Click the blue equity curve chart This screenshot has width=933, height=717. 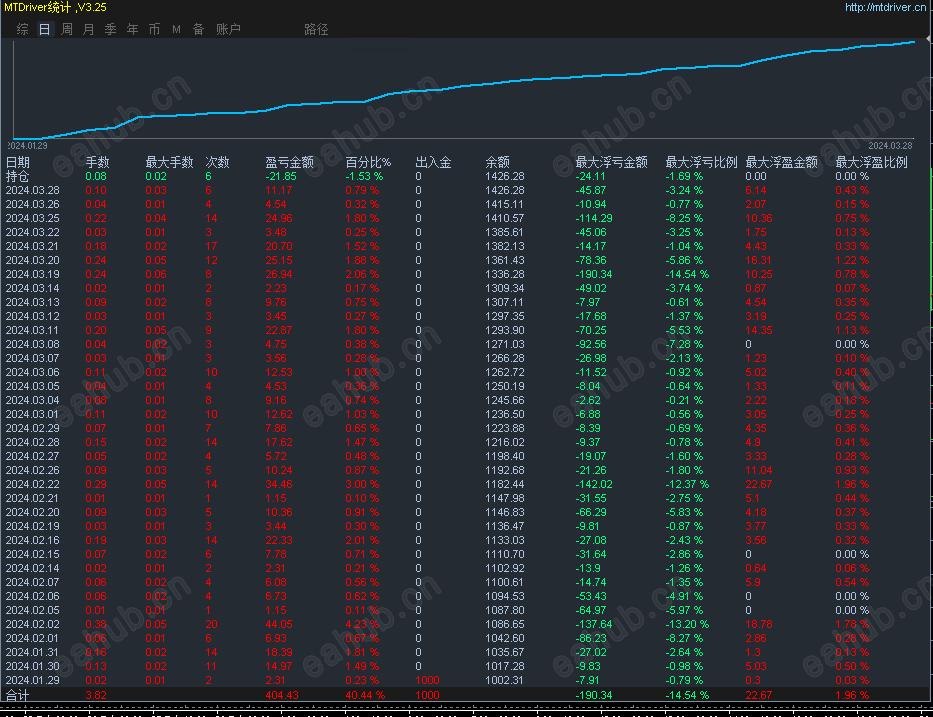464,89
